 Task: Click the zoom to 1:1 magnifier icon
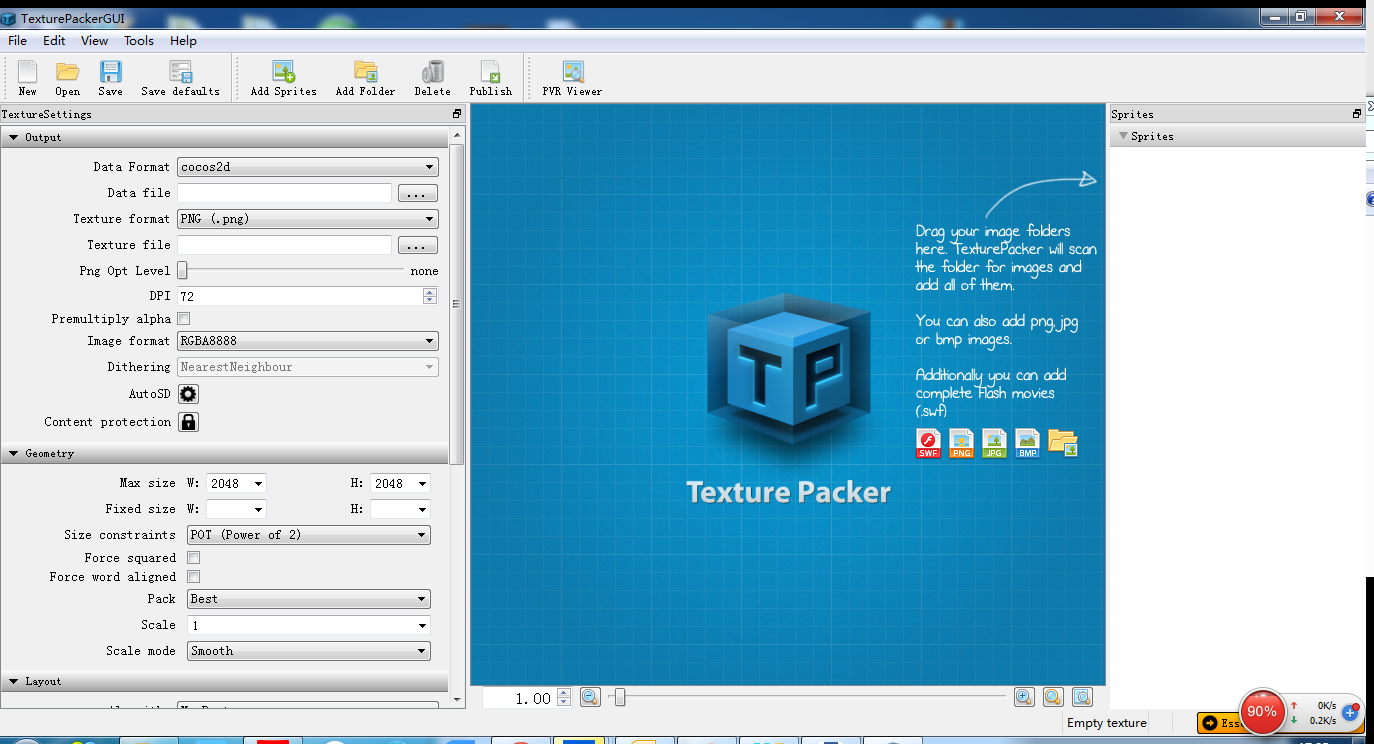[x=1053, y=697]
